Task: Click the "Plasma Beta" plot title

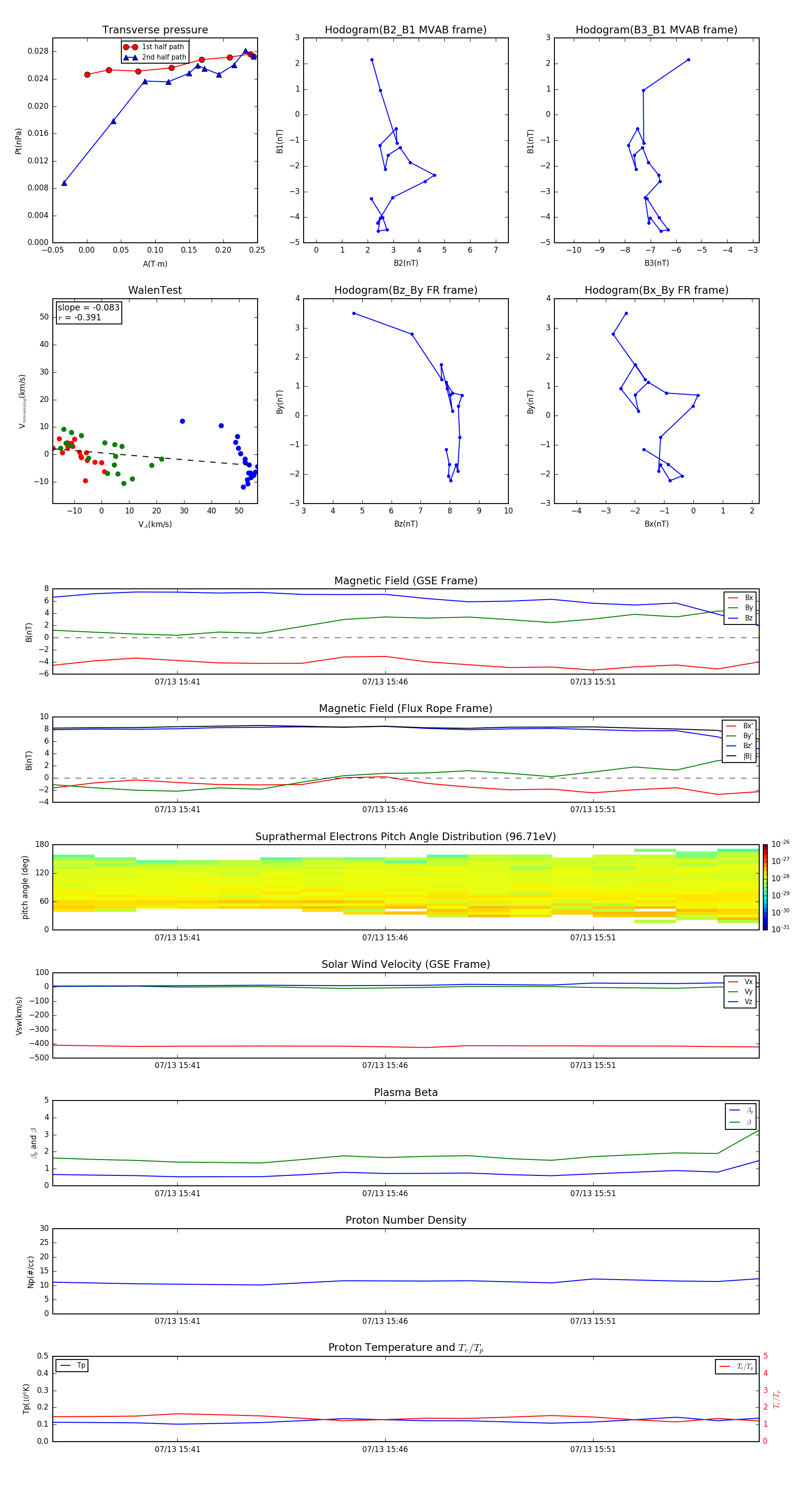Action: pos(406,1092)
